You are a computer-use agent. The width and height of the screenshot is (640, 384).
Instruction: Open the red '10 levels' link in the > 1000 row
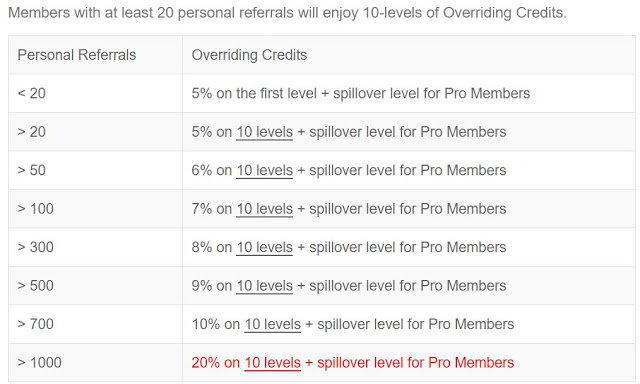[x=273, y=362]
